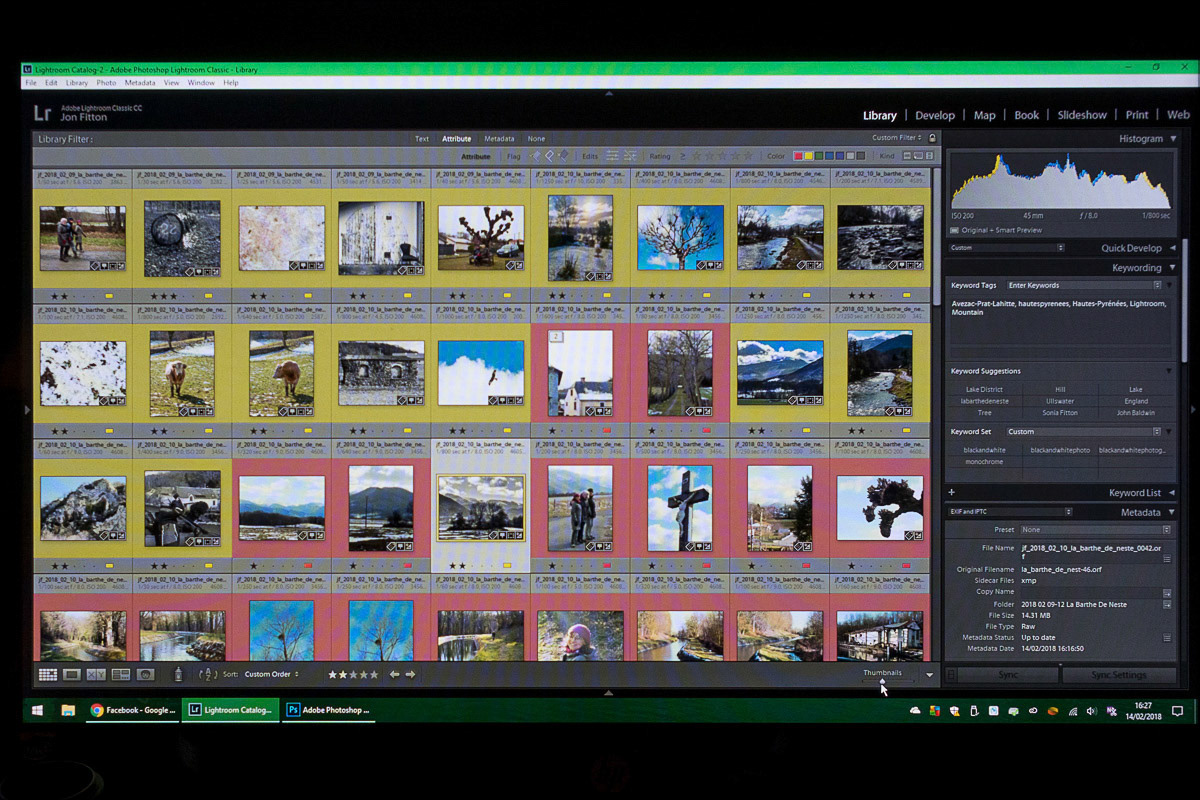The height and width of the screenshot is (800, 1200).
Task: Open Survey view in the toolbar
Action: click(x=121, y=675)
